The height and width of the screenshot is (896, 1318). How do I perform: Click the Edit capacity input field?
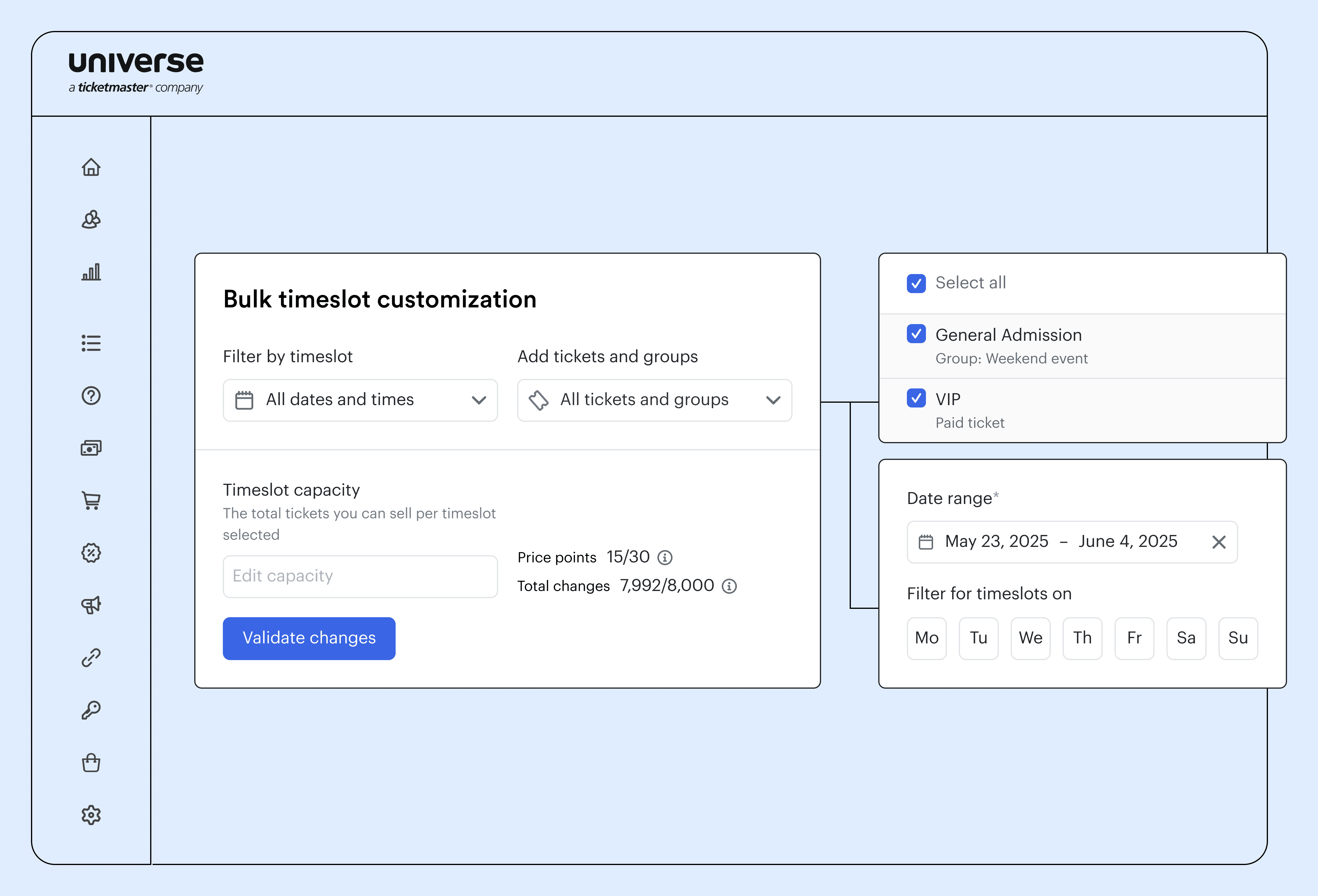point(360,576)
